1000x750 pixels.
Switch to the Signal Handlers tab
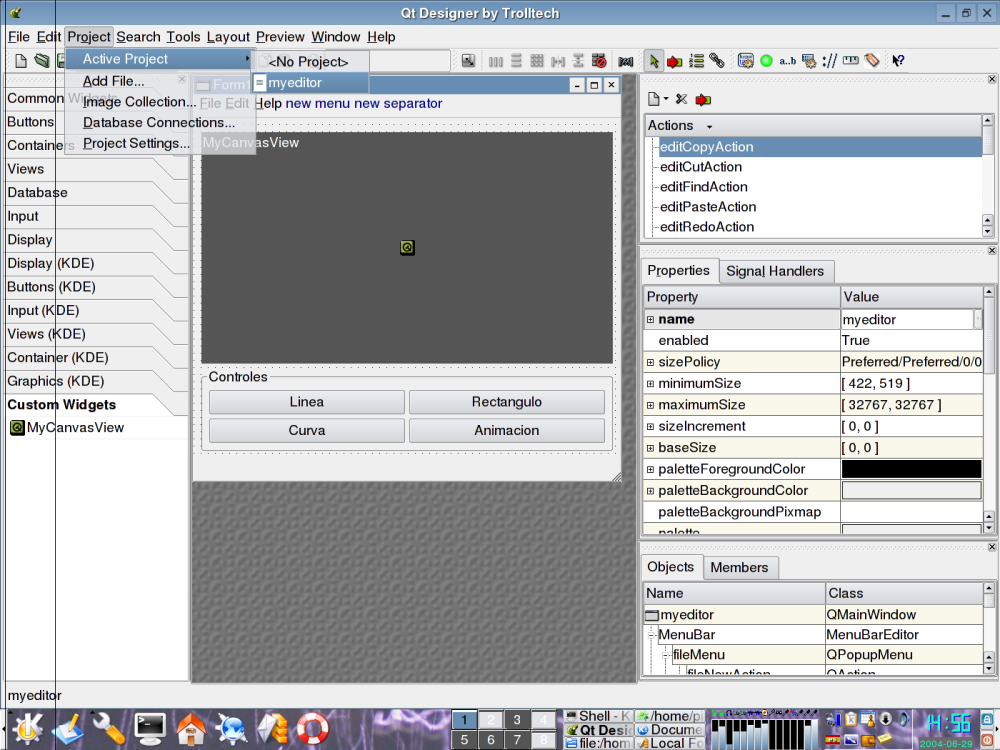point(775,271)
